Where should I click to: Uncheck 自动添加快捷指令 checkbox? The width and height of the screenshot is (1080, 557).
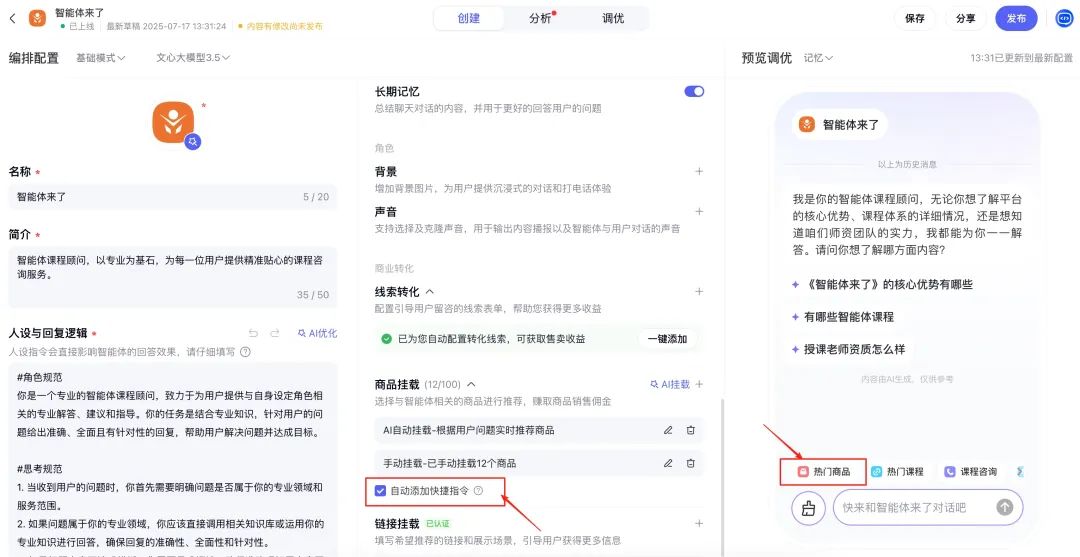380,491
